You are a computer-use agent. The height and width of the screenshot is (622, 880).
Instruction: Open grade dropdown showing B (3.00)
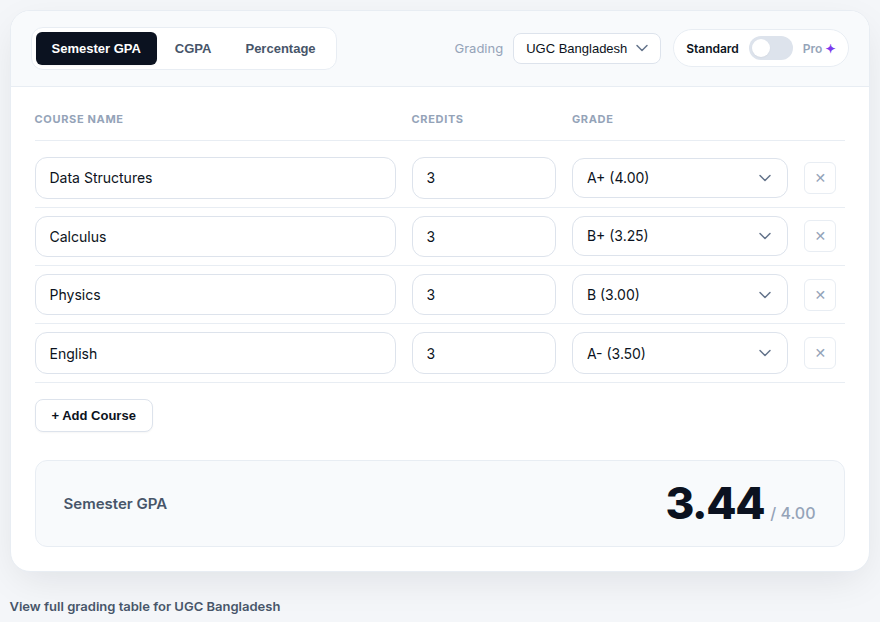(680, 295)
